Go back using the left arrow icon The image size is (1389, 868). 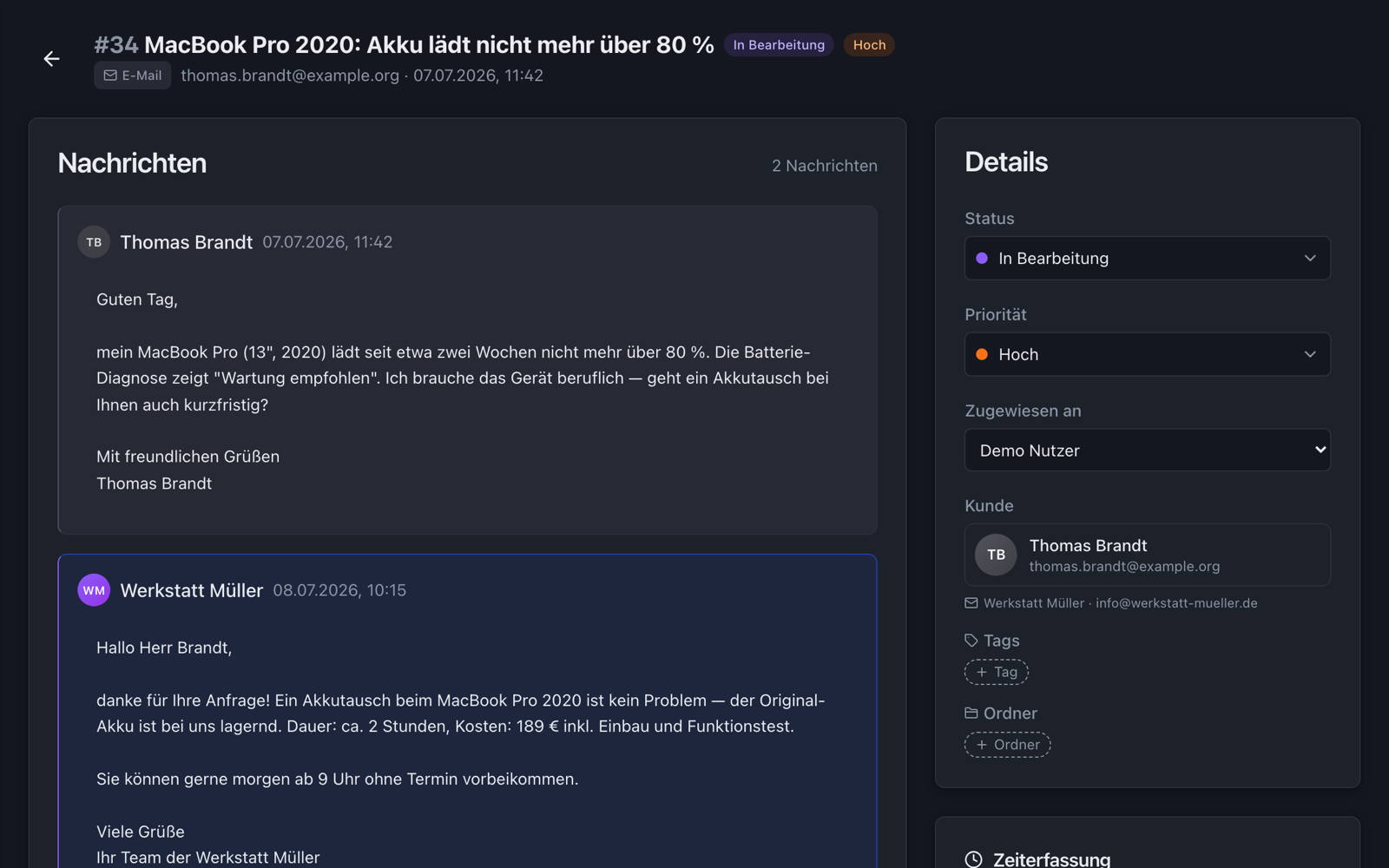[x=51, y=58]
